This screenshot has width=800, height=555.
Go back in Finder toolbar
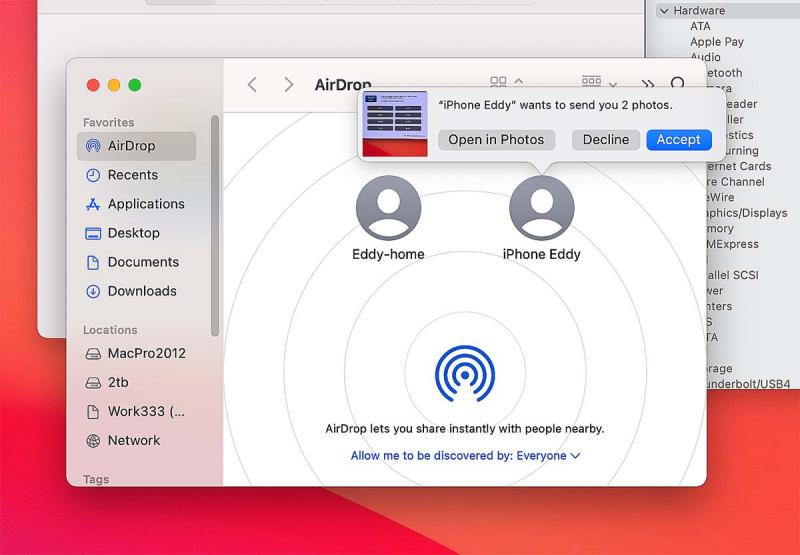(252, 84)
